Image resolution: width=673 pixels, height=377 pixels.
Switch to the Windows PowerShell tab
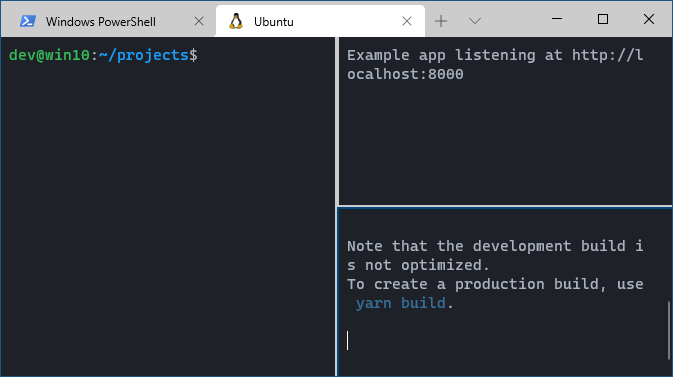108,21
